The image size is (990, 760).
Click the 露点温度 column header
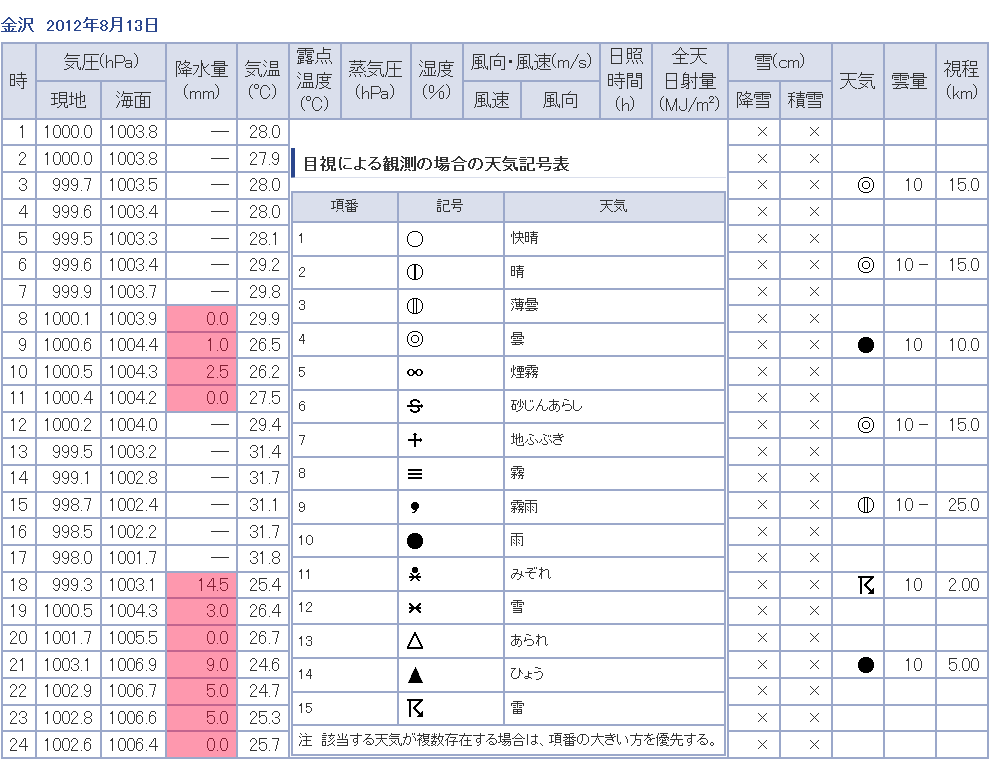tap(314, 81)
